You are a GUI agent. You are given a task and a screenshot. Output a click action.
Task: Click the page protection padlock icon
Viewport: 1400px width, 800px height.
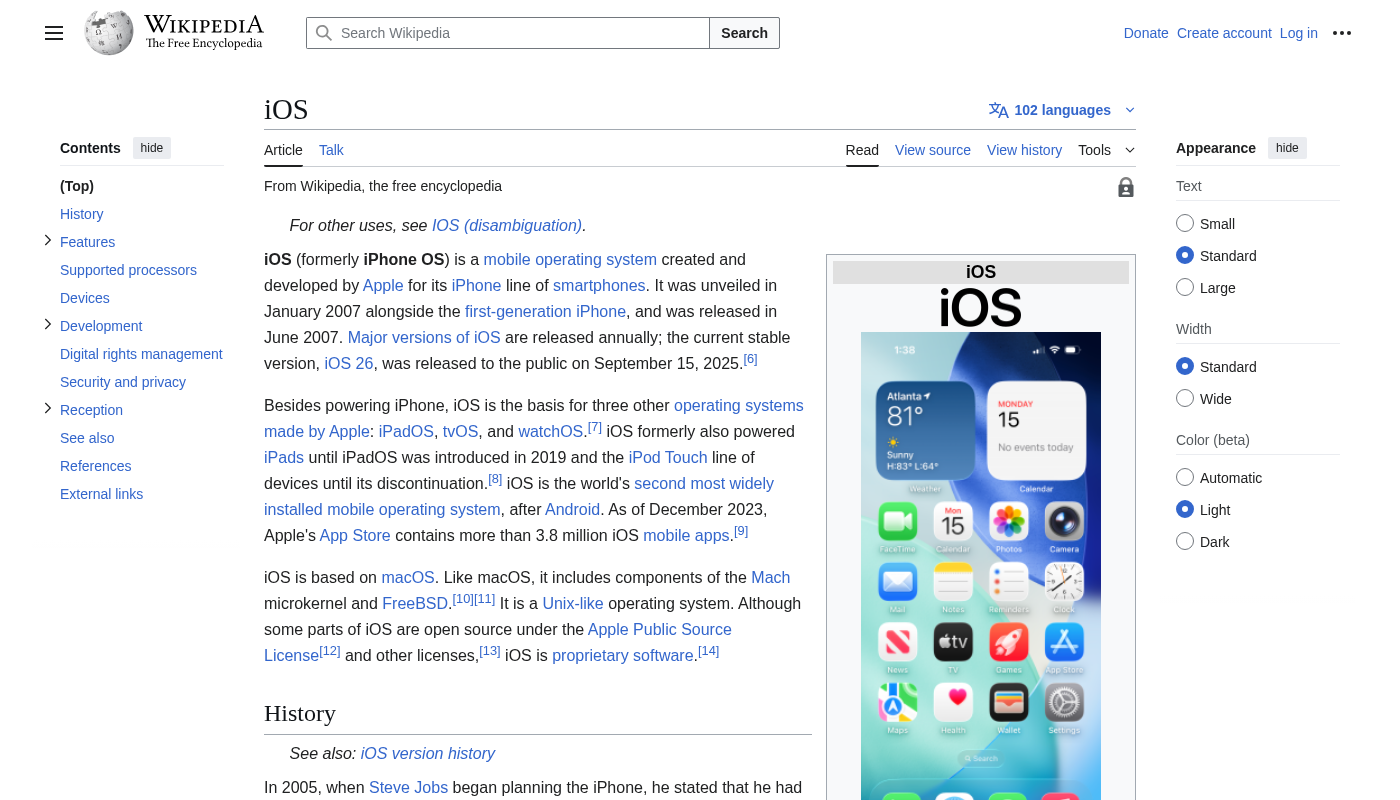[1125, 187]
